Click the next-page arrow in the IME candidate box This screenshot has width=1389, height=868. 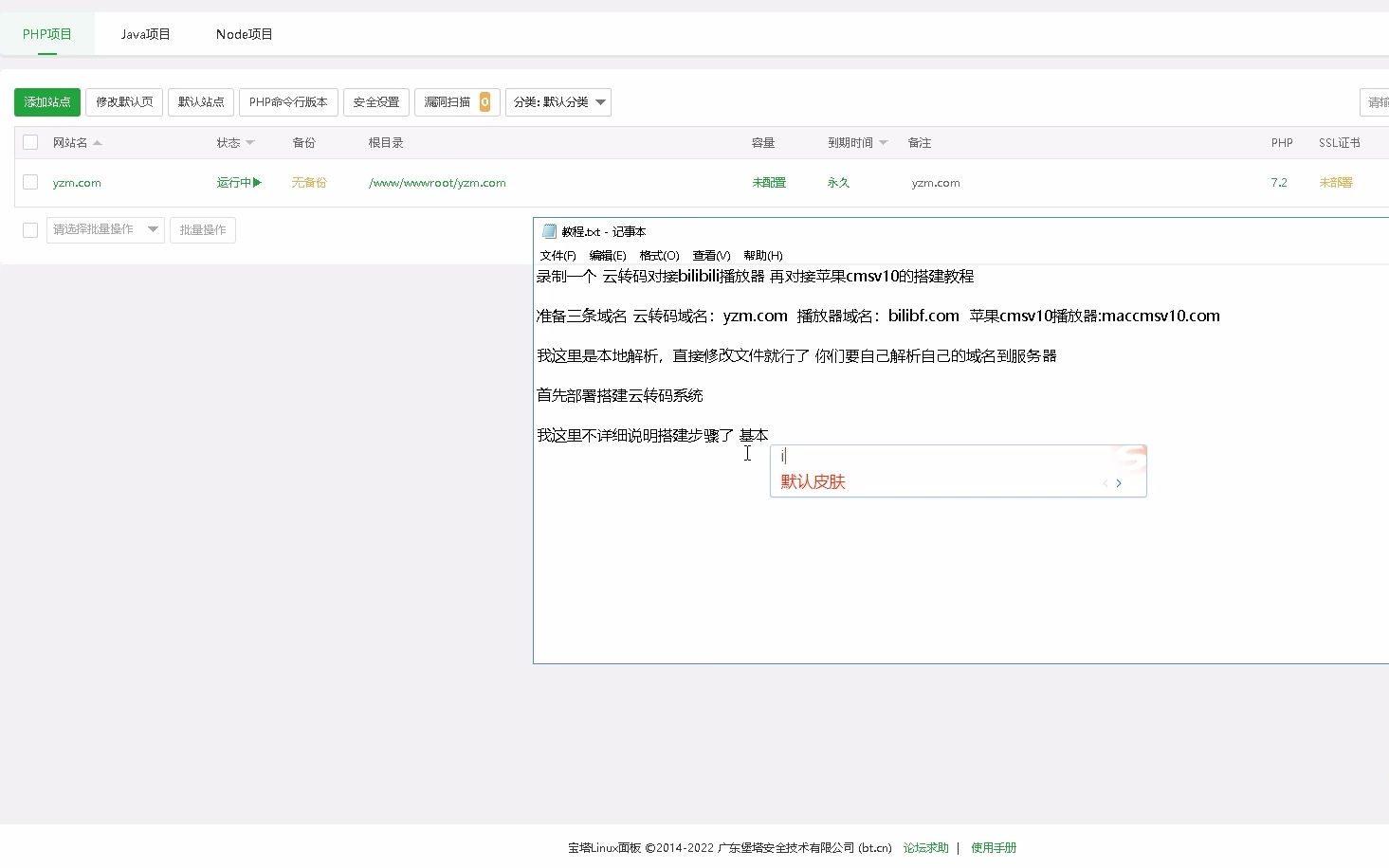(x=1119, y=483)
